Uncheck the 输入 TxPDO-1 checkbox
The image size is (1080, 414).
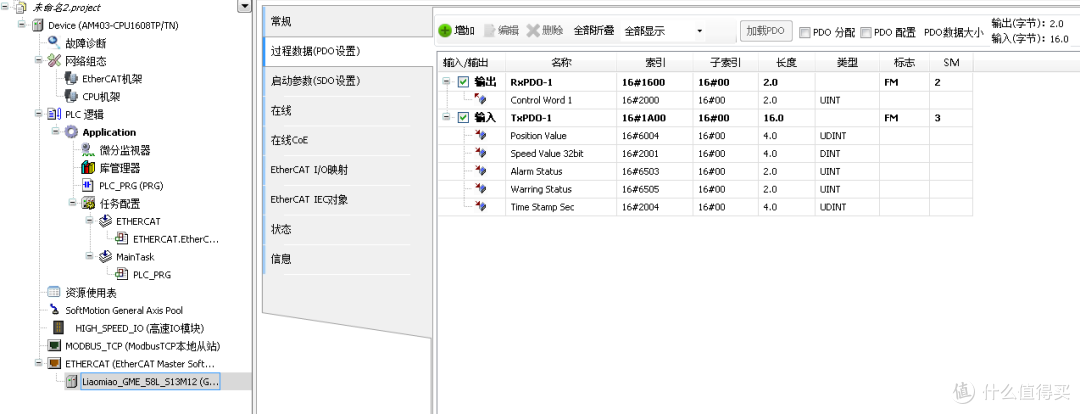point(464,118)
